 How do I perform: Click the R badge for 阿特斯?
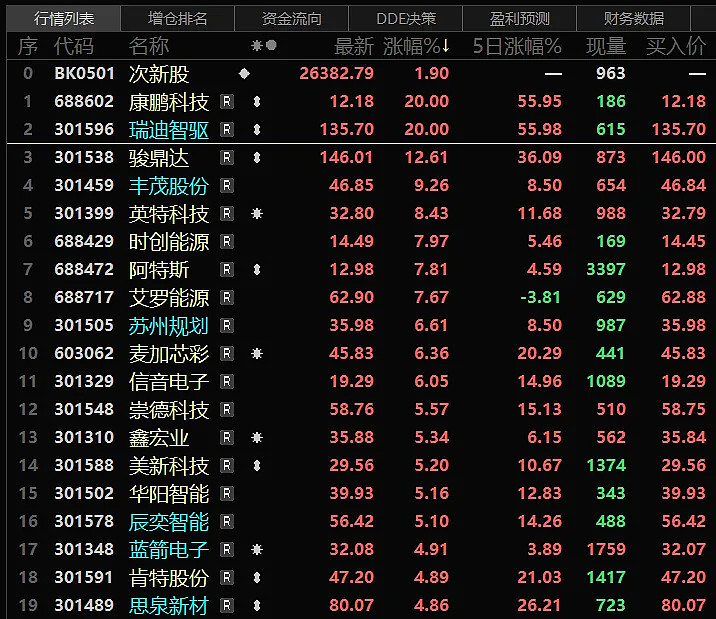227,269
